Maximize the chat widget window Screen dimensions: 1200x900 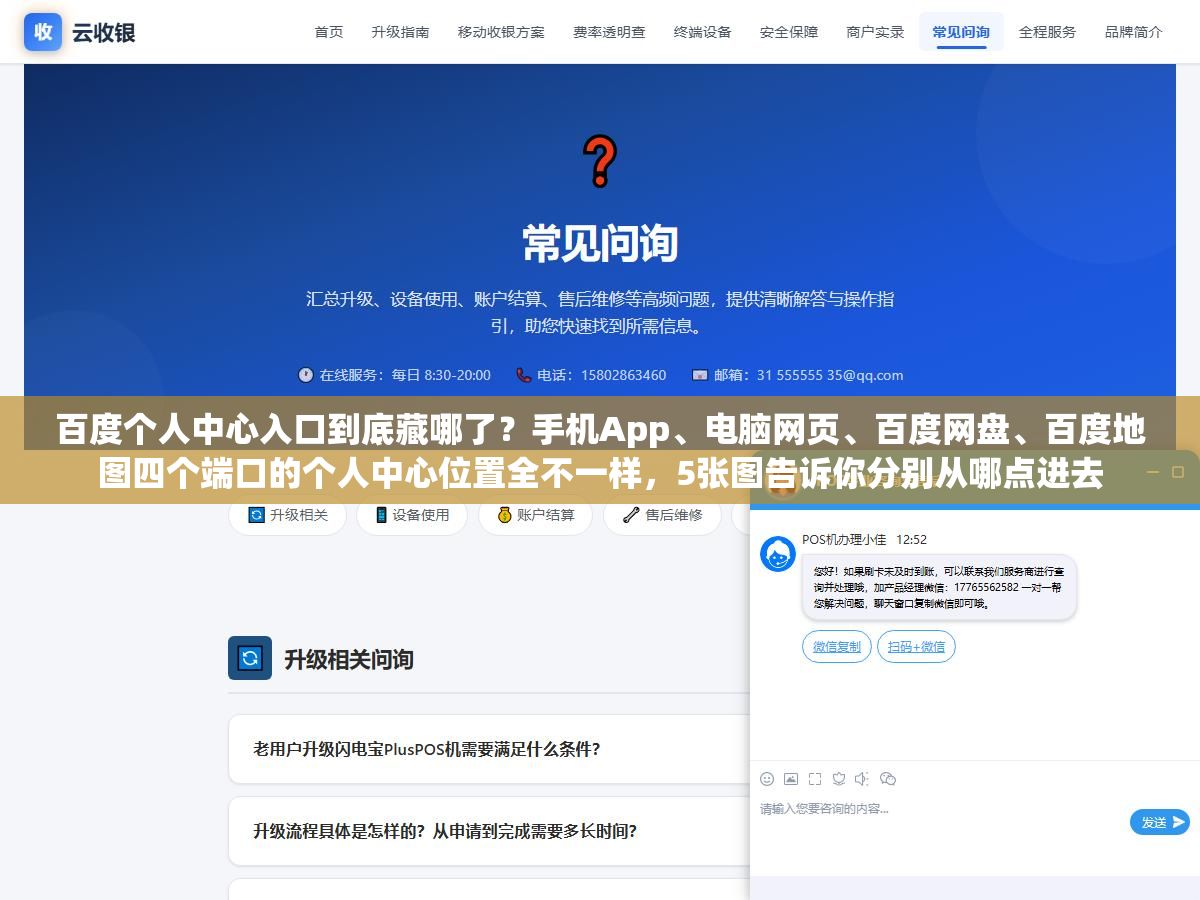coord(1178,472)
